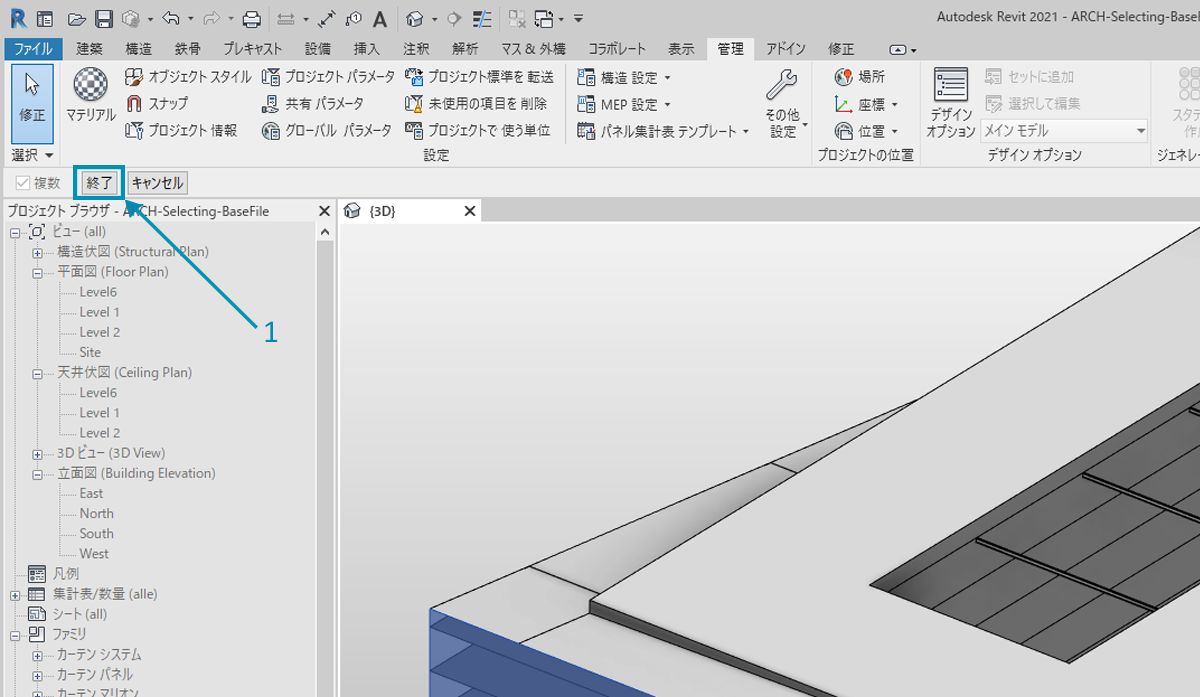Image resolution: width=1200 pixels, height=697 pixels.
Task: Open Customize Quick Access Toolbar arrow
Action: point(579,19)
